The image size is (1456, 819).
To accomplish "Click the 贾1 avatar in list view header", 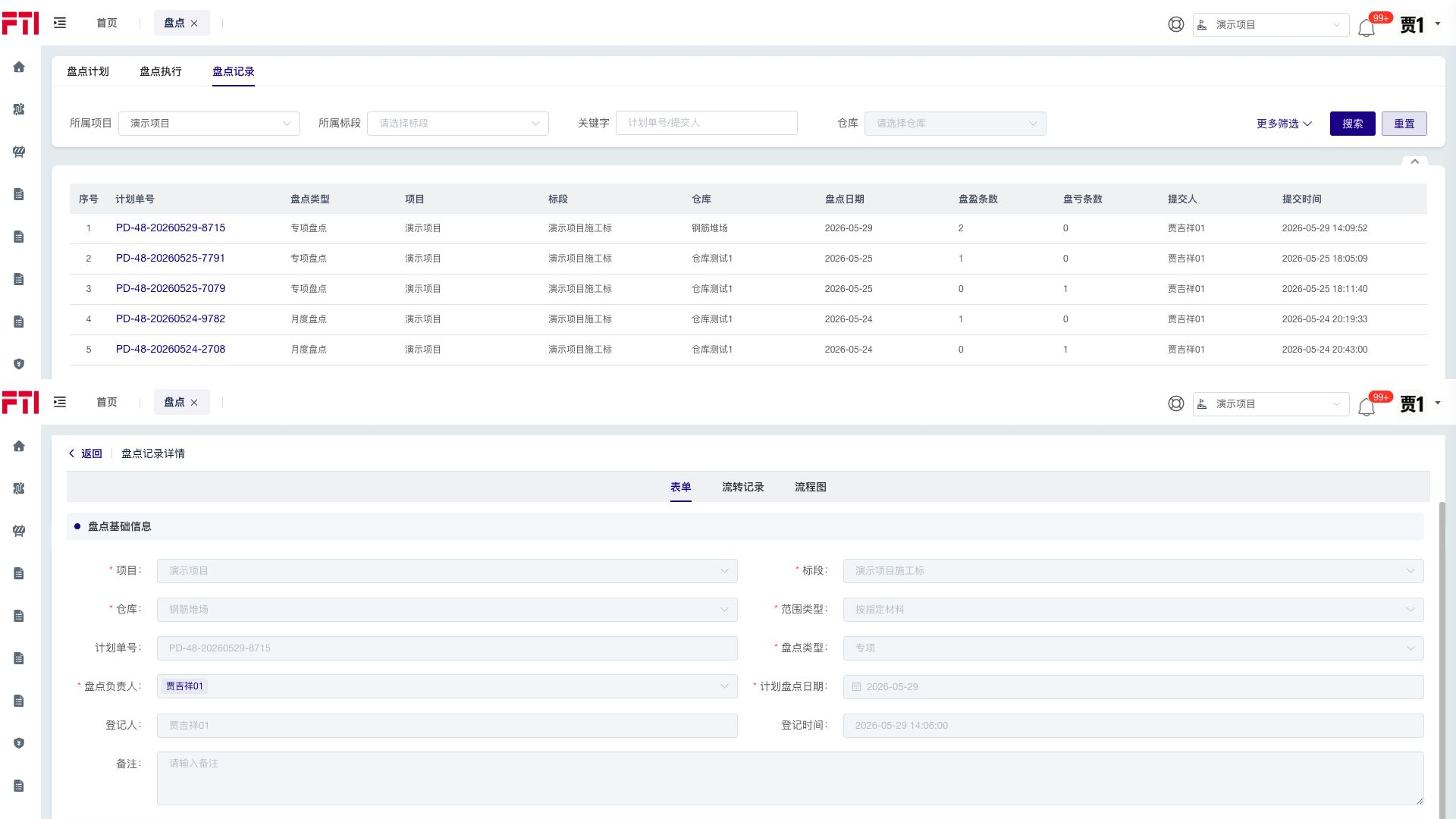I will (x=1412, y=24).
